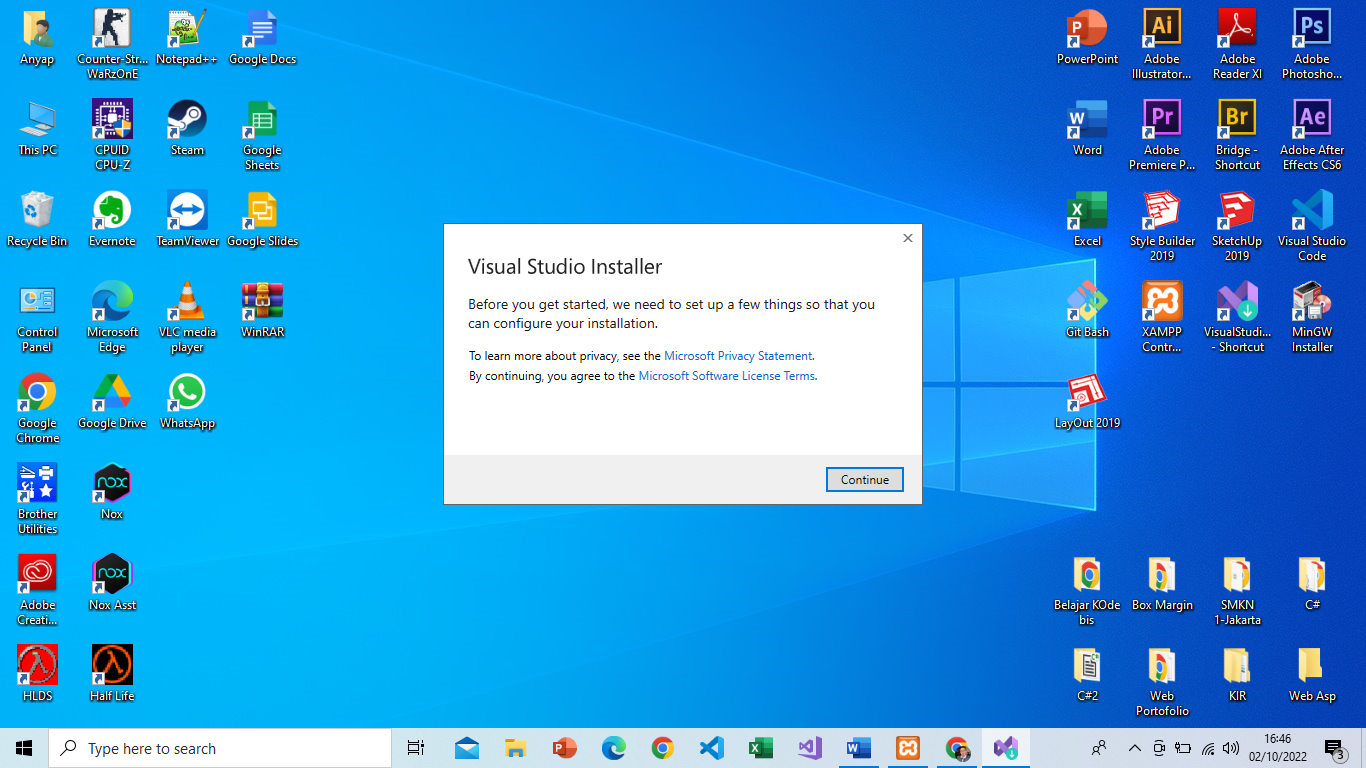Viewport: 1366px width, 768px height.
Task: Select the Recycle Bin icon
Action: 37,220
